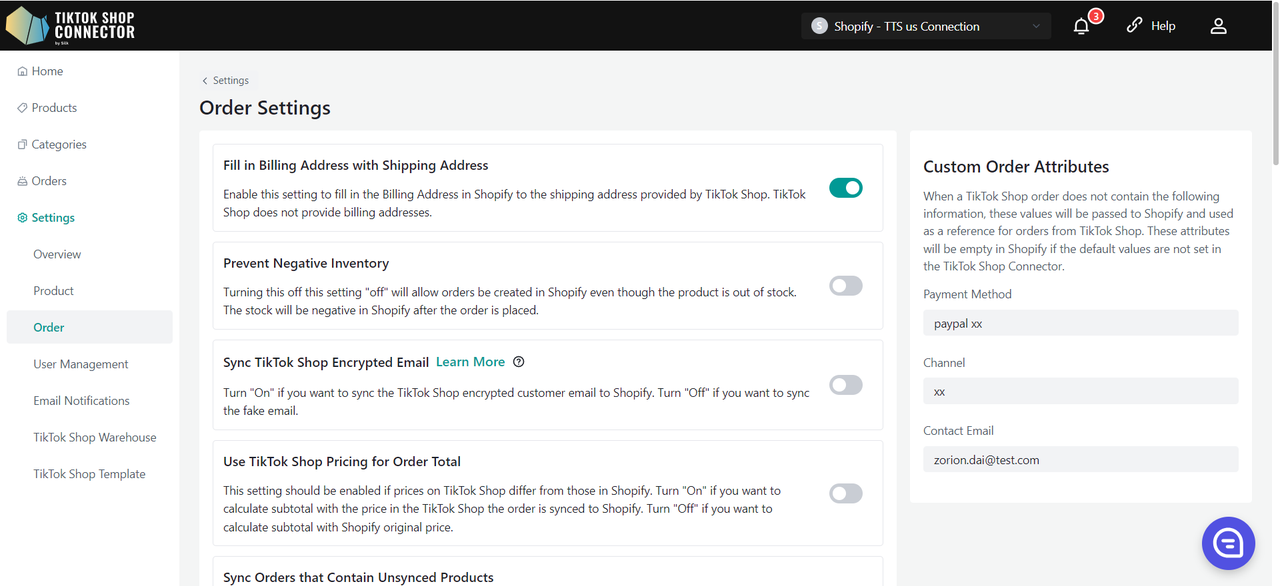The width and height of the screenshot is (1280, 586).
Task: Open the chat support bubble
Action: point(1227,543)
